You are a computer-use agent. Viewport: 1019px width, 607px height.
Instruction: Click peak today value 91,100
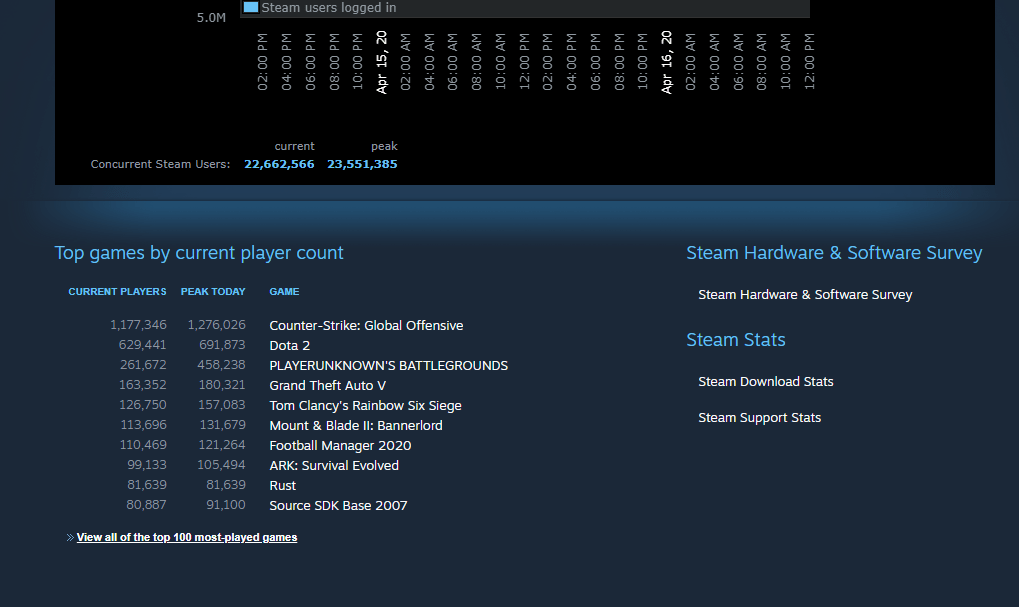[226, 505]
